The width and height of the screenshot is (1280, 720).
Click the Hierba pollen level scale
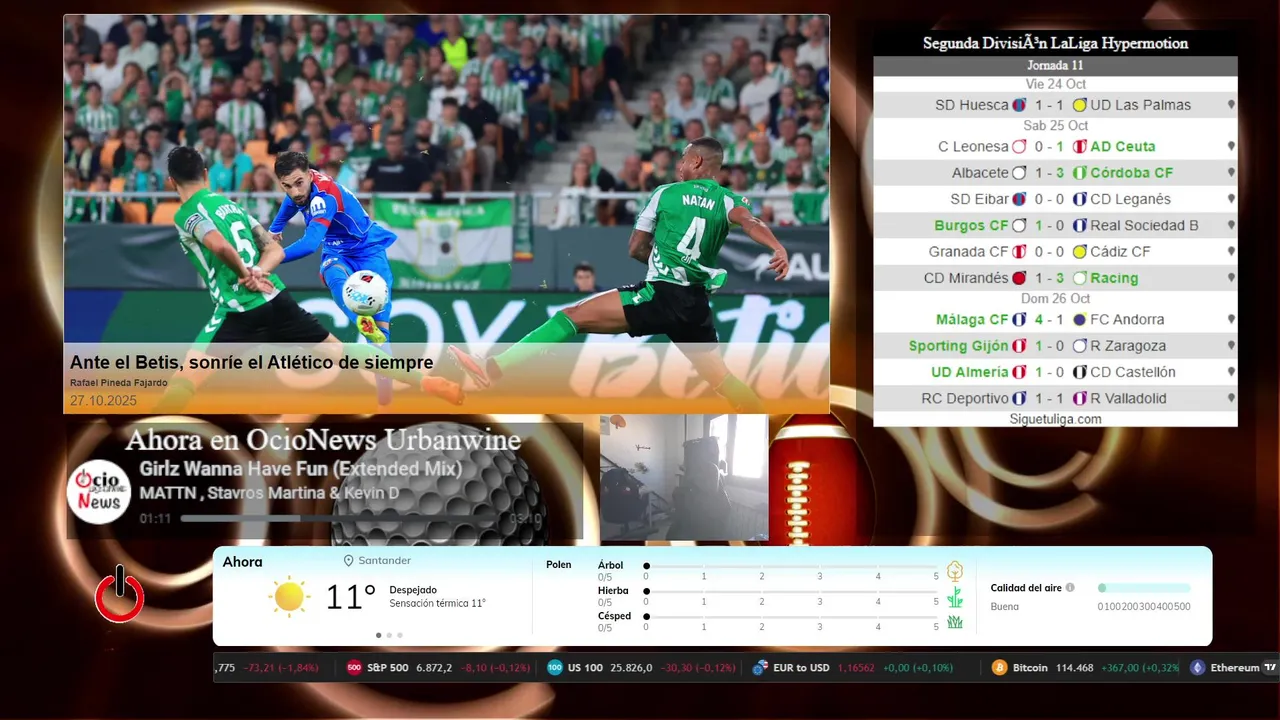[x=792, y=593]
